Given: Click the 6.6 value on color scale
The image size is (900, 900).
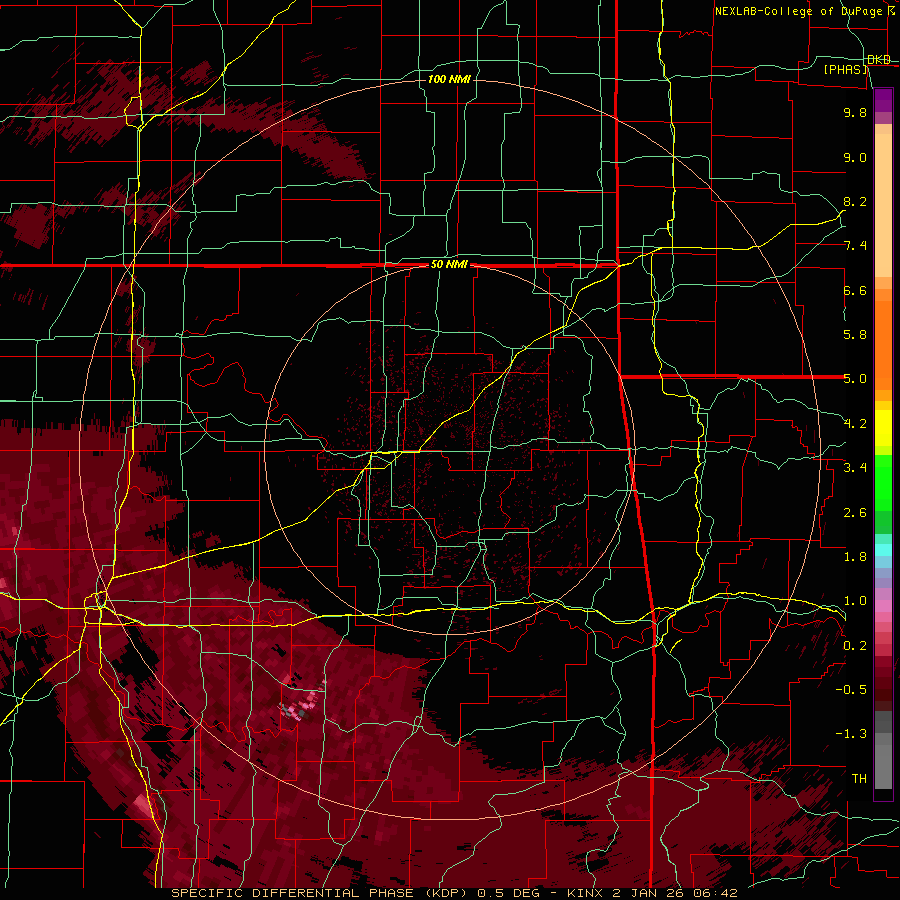Looking at the screenshot, I should (x=855, y=290).
